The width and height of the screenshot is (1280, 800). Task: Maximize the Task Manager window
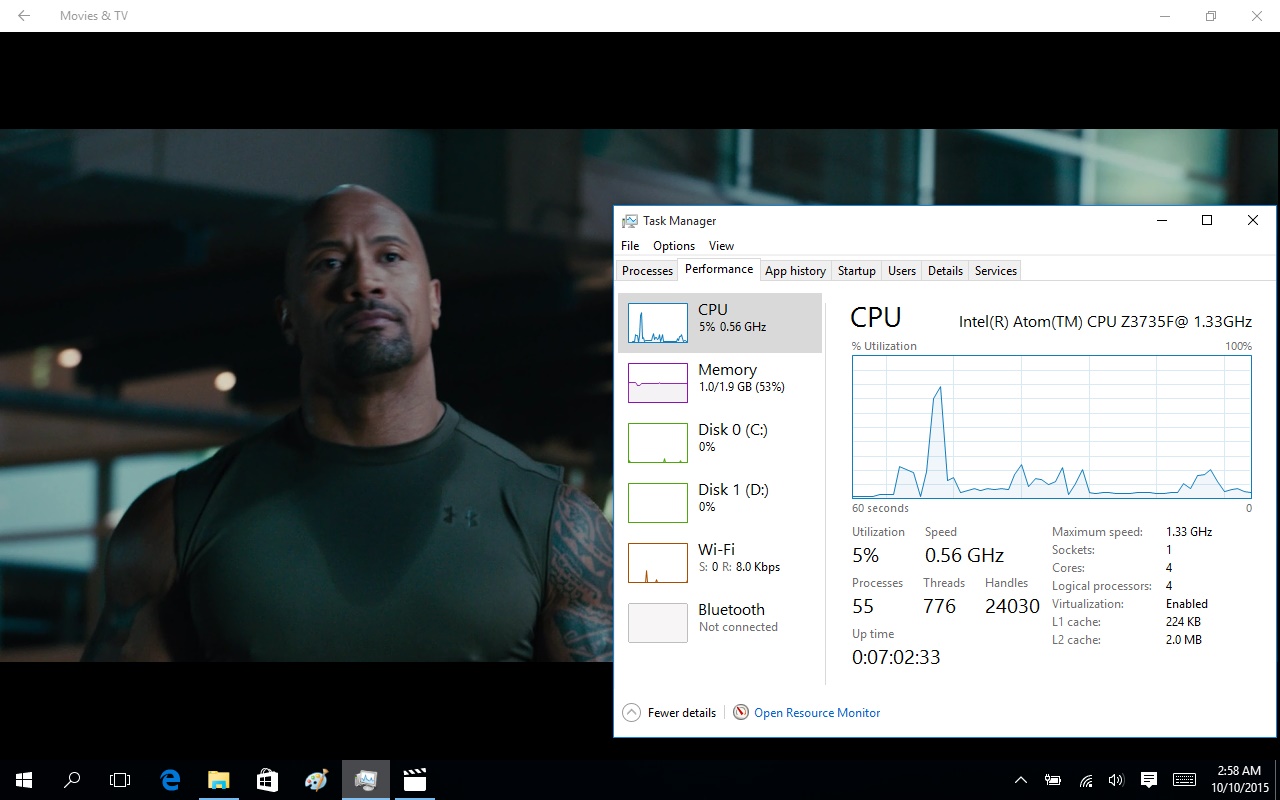coord(1207,221)
